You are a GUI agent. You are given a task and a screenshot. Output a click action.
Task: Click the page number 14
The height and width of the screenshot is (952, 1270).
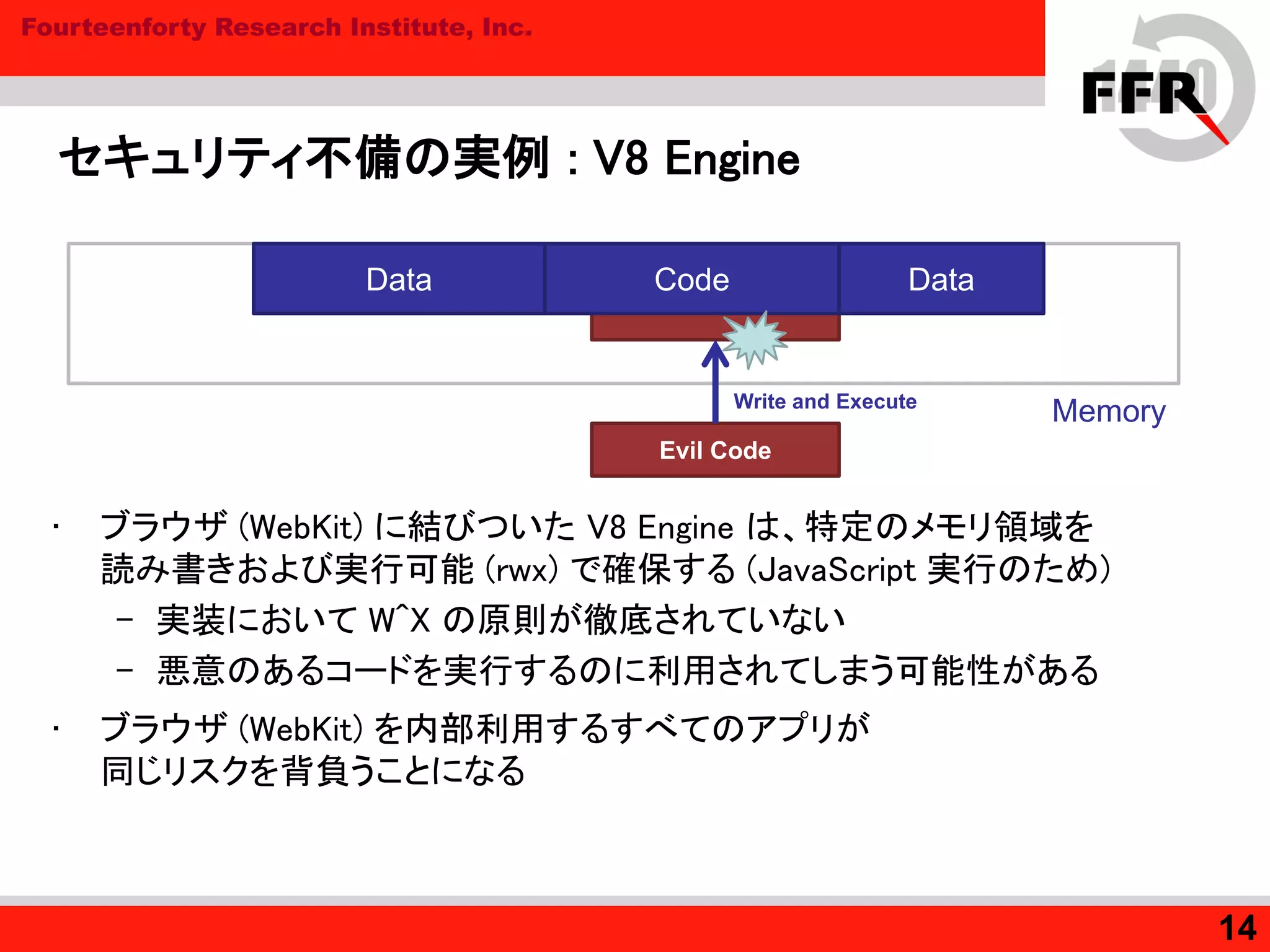click(1237, 928)
